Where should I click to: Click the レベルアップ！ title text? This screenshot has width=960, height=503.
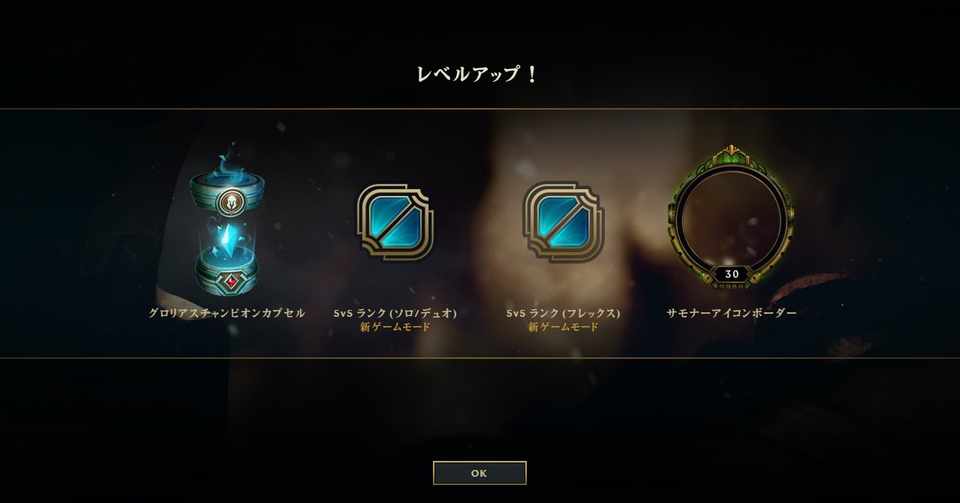(476, 74)
